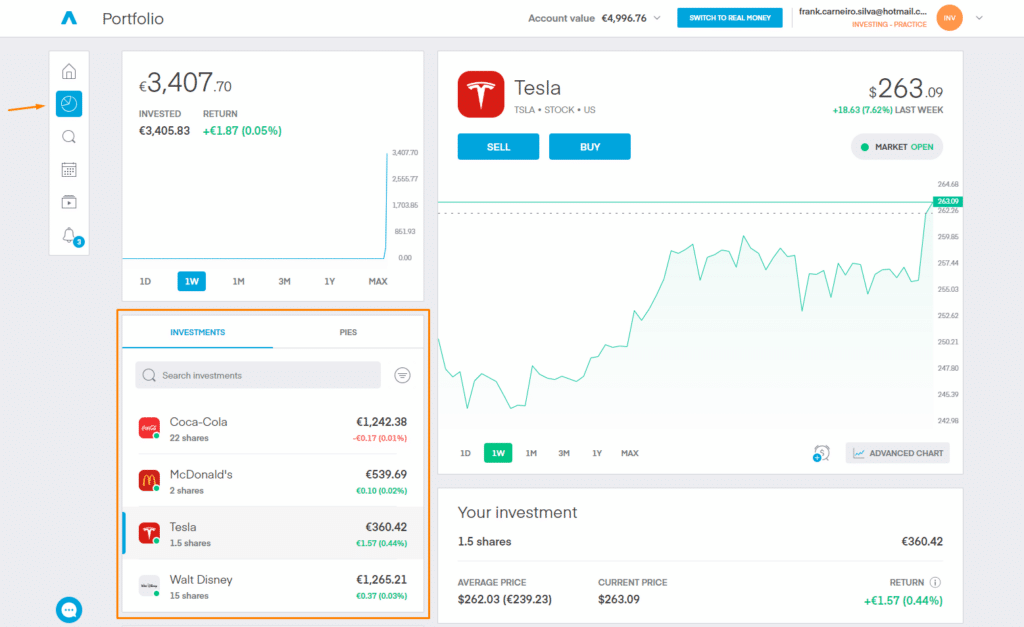
Task: Select the INVESTMENTS tab
Action: (x=197, y=331)
